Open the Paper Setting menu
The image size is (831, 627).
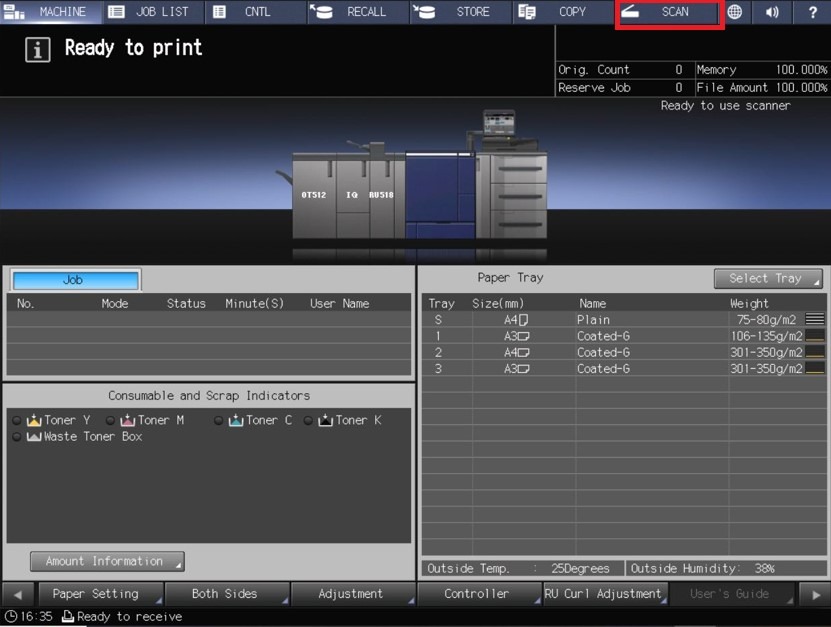(x=95, y=594)
